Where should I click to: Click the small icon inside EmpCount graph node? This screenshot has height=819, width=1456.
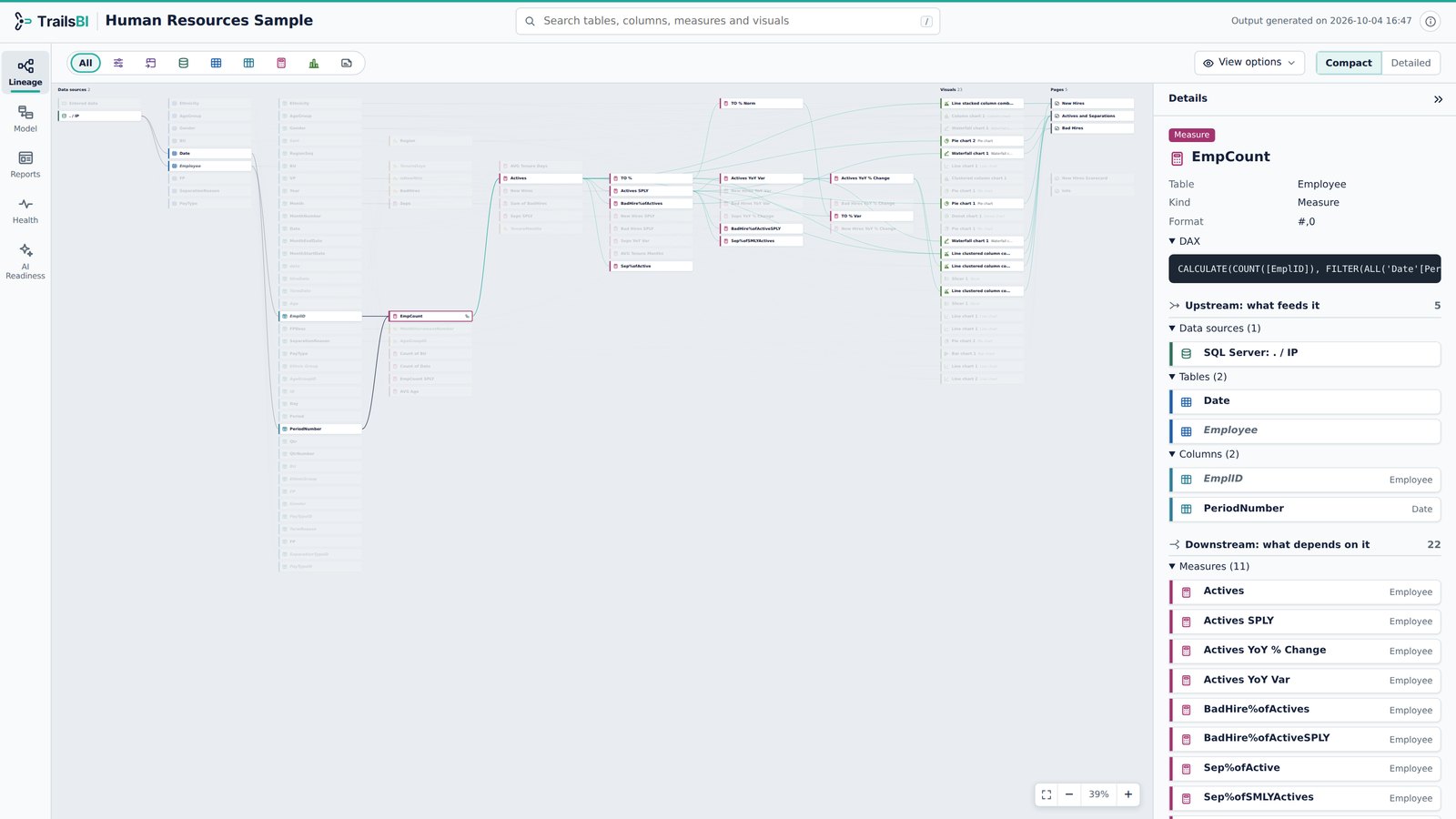467,316
